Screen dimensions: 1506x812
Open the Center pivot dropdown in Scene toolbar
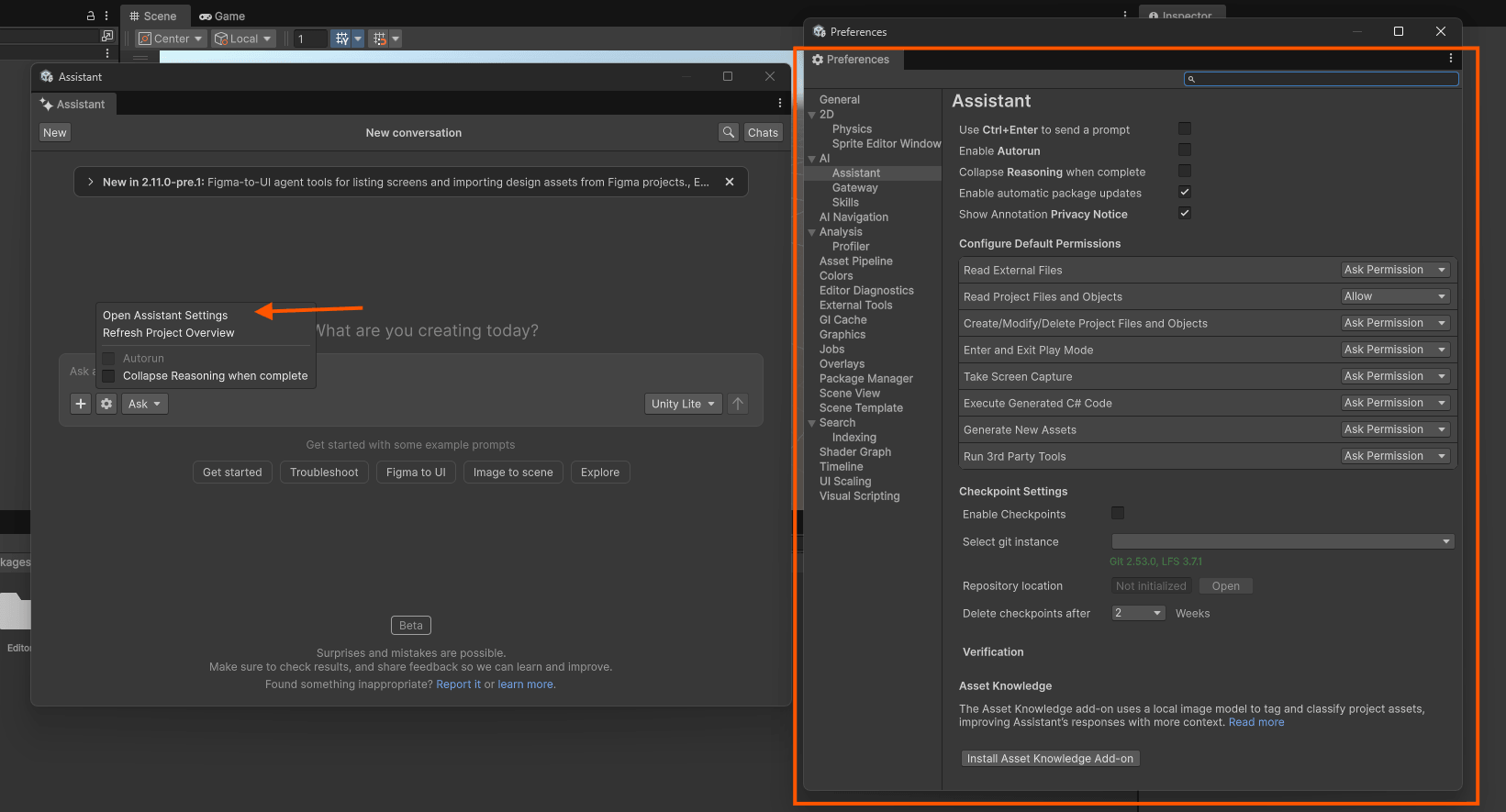(x=171, y=39)
